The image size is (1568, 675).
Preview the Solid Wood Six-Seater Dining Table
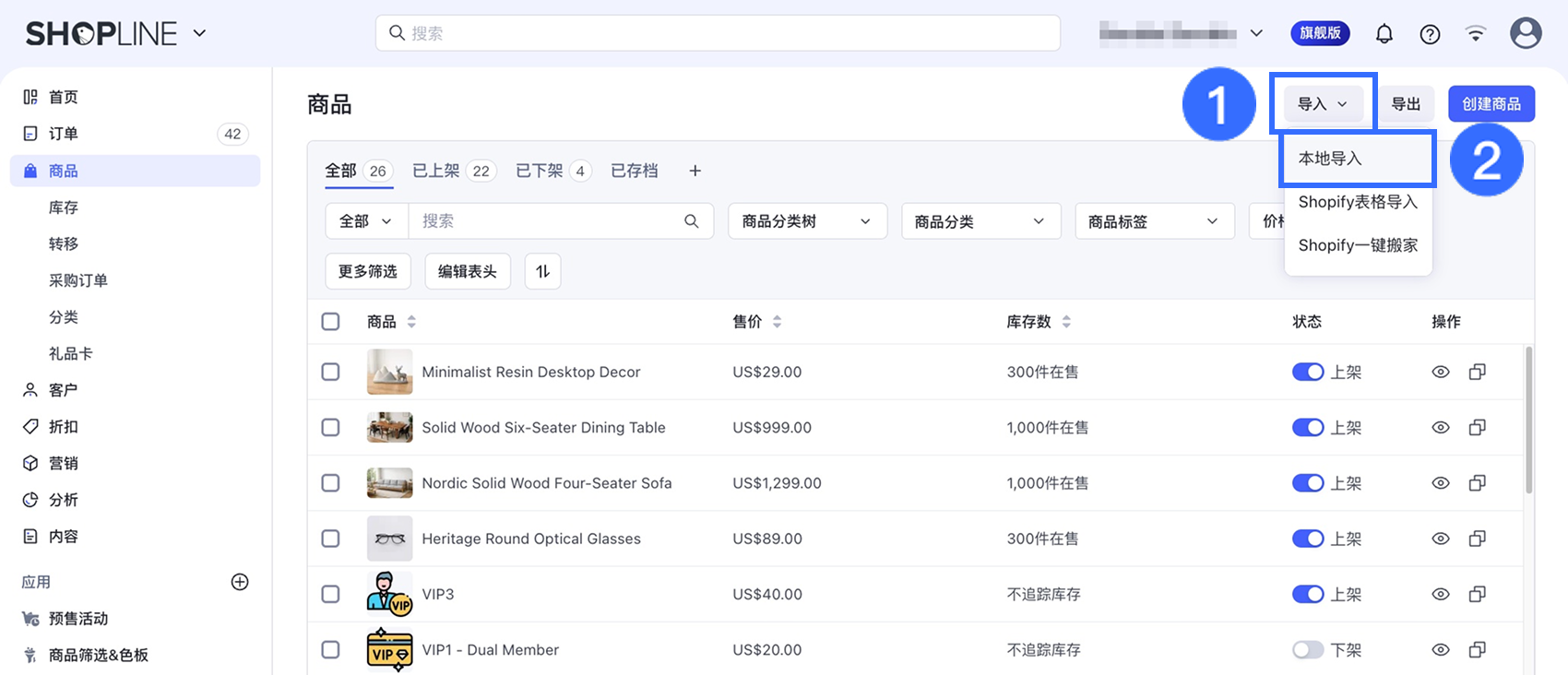tap(1440, 428)
